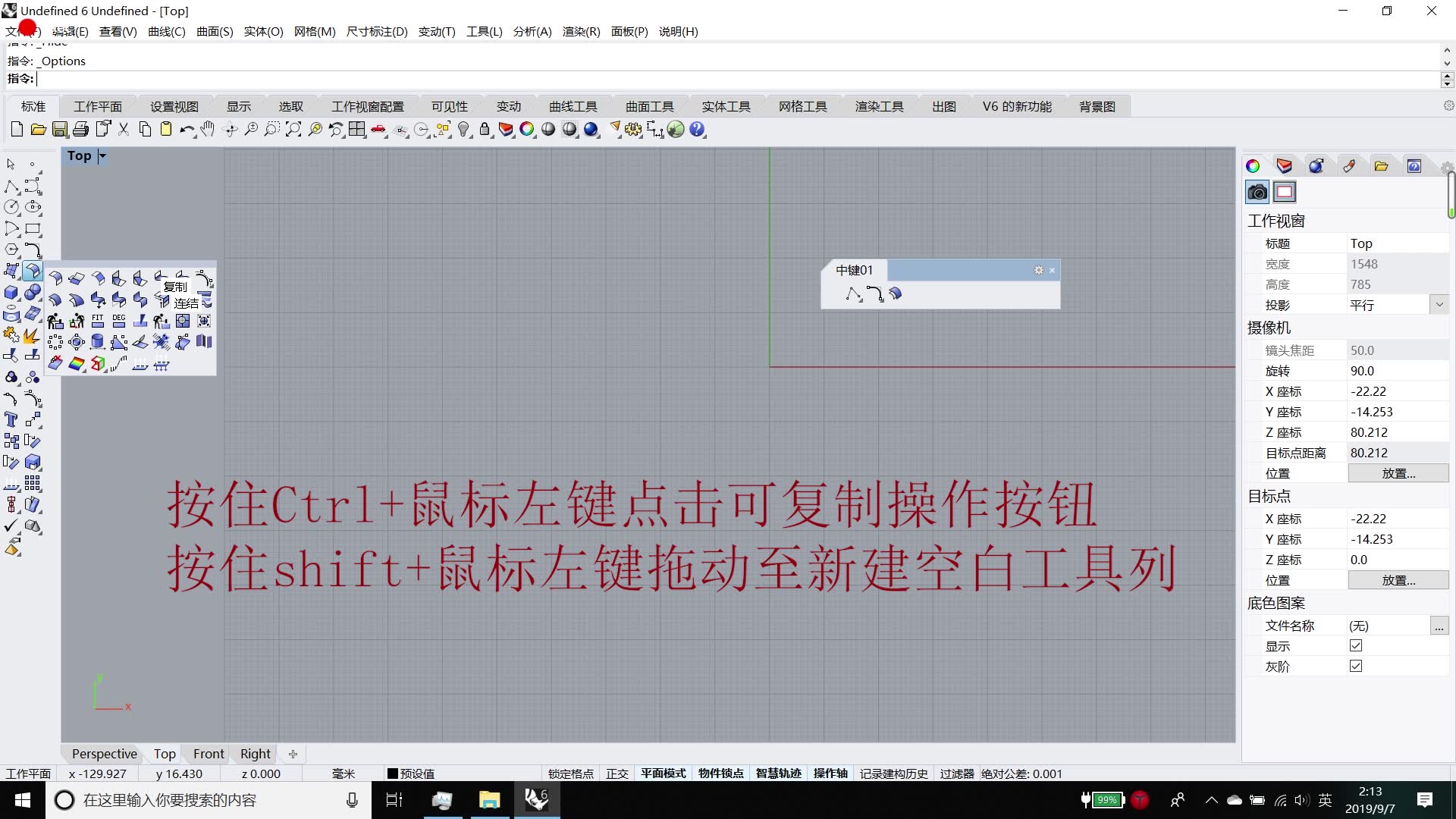The height and width of the screenshot is (819, 1456).
Task: Click the camera icon in properties panel
Action: [1257, 192]
